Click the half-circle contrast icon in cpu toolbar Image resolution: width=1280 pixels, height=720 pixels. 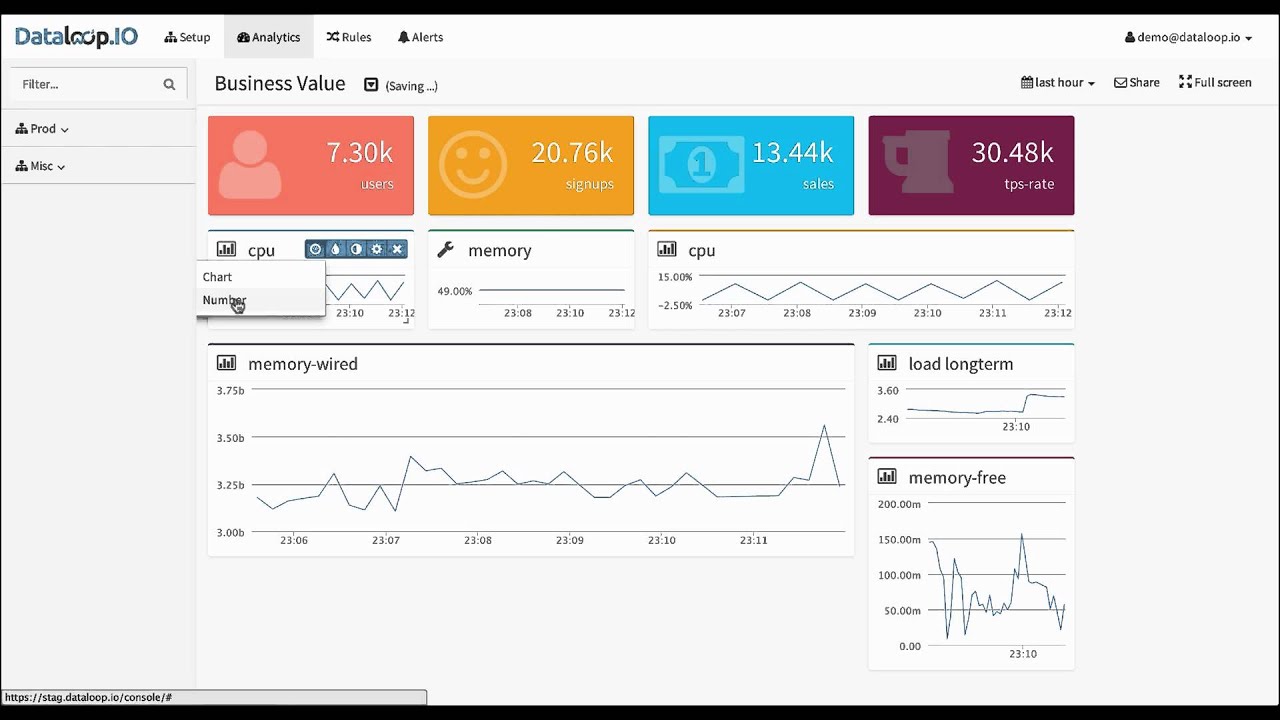[356, 249]
